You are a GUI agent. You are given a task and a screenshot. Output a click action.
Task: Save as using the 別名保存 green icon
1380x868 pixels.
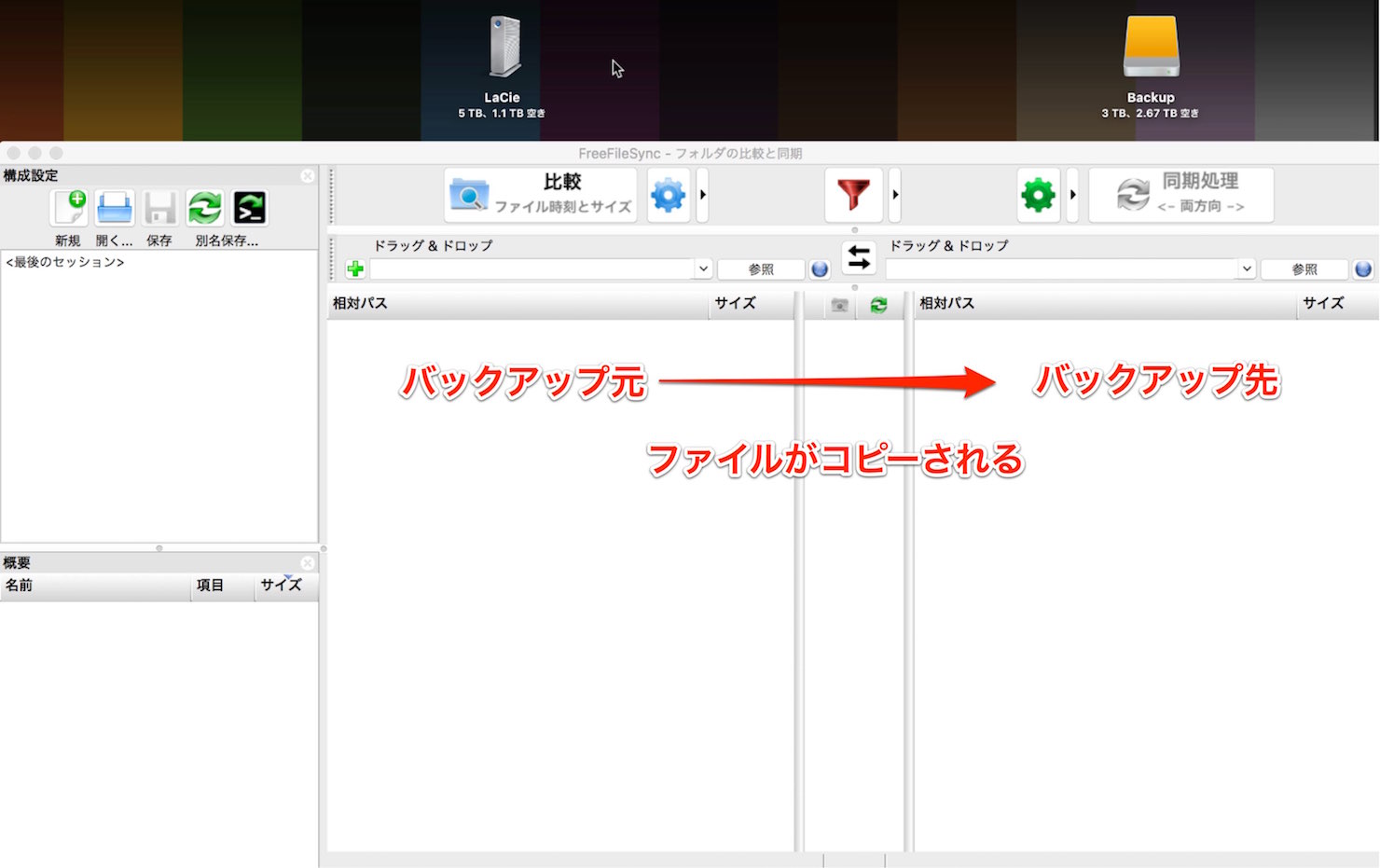205,208
